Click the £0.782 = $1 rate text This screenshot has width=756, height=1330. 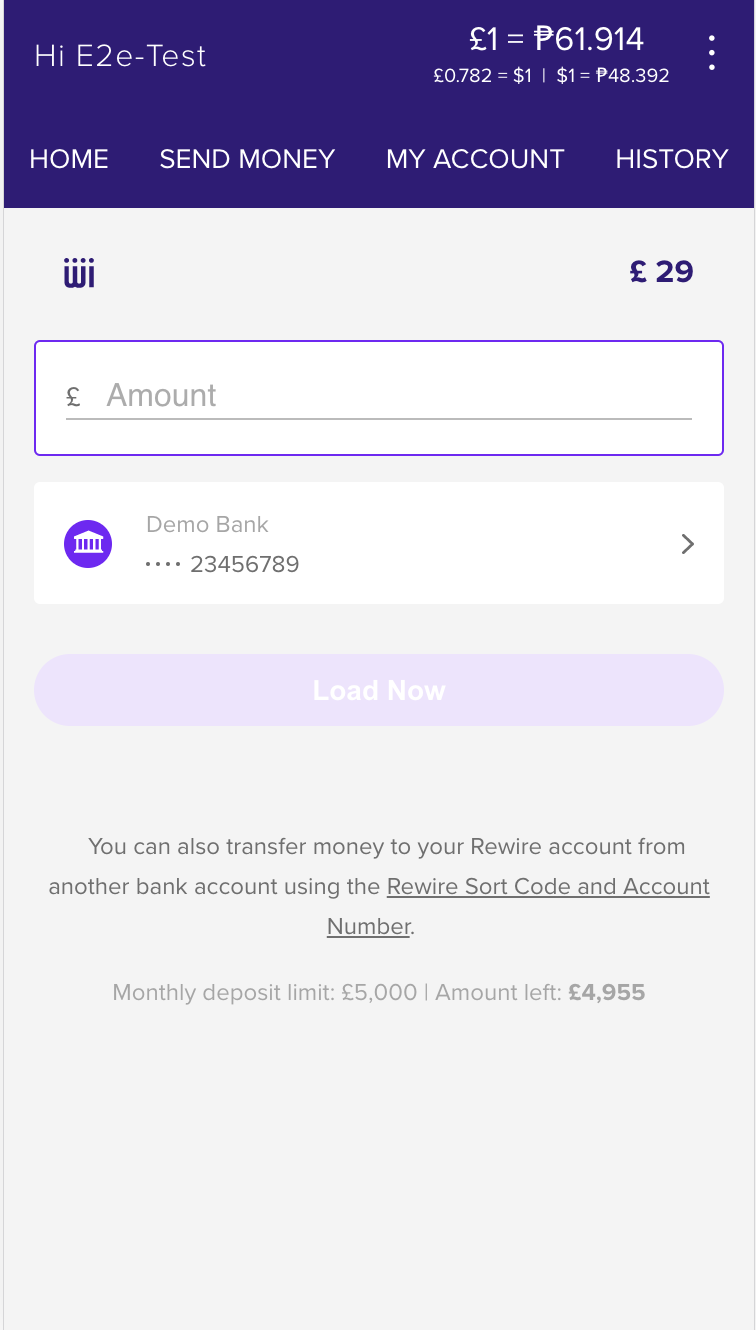[x=482, y=76]
